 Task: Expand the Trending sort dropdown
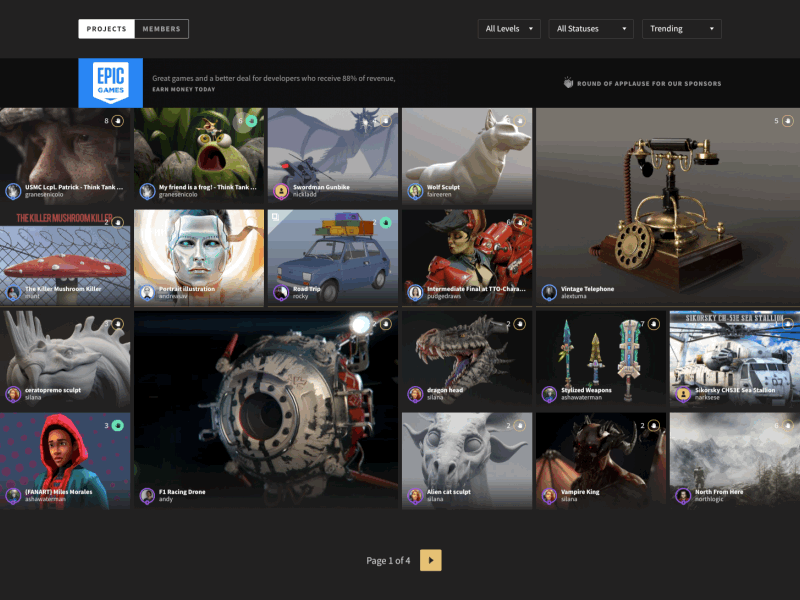[x=681, y=29]
